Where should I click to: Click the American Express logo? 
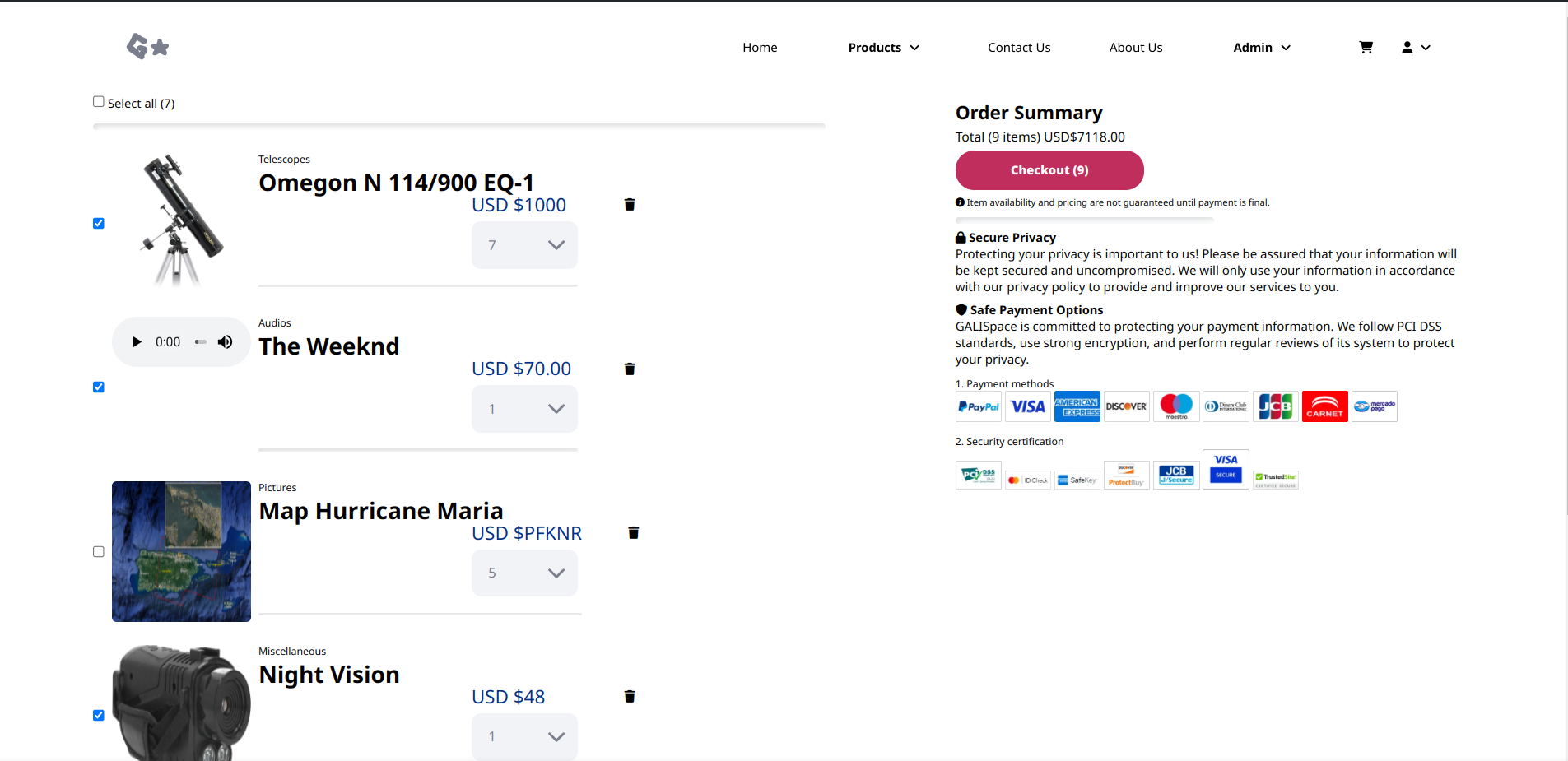[1077, 406]
